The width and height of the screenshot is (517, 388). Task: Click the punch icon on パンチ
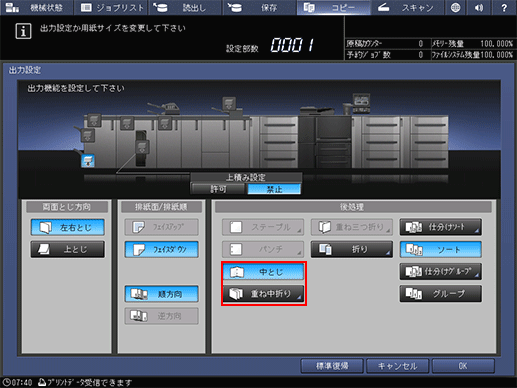click(236, 249)
